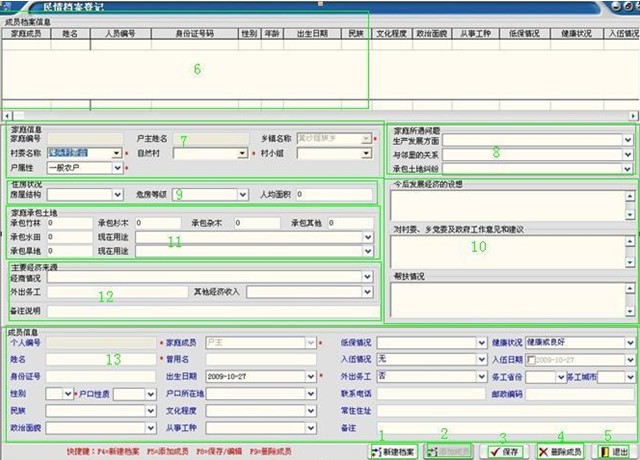Open the 户口所在地 dropdown
The image size is (640, 460).
click(311, 394)
